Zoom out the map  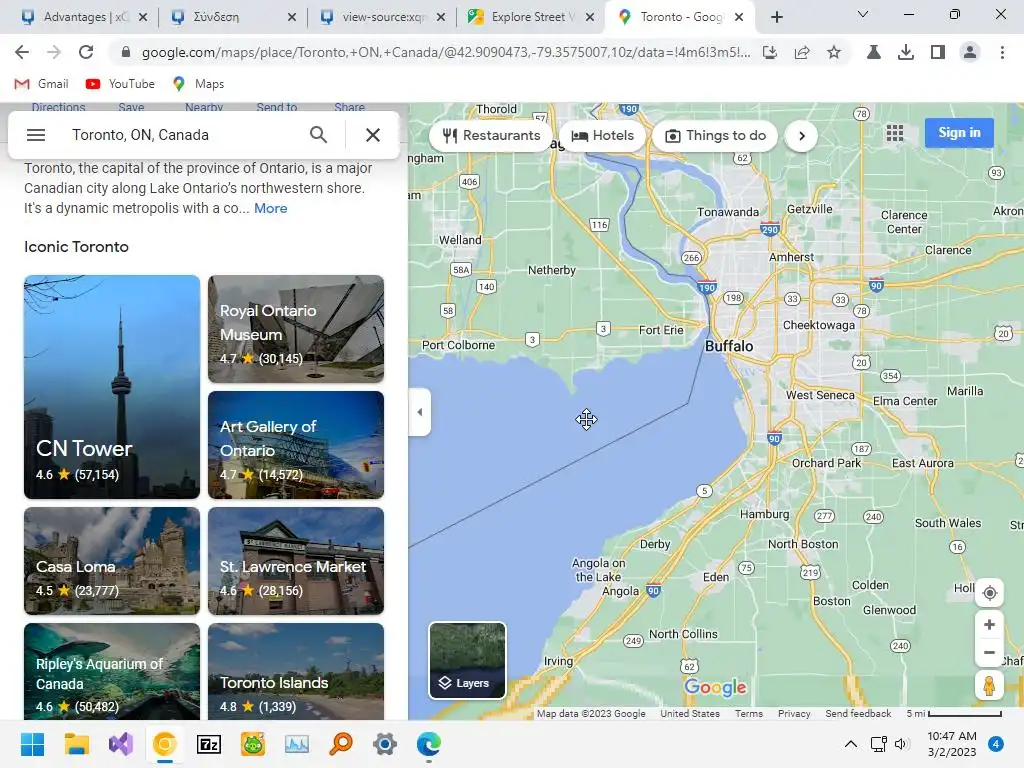989,652
